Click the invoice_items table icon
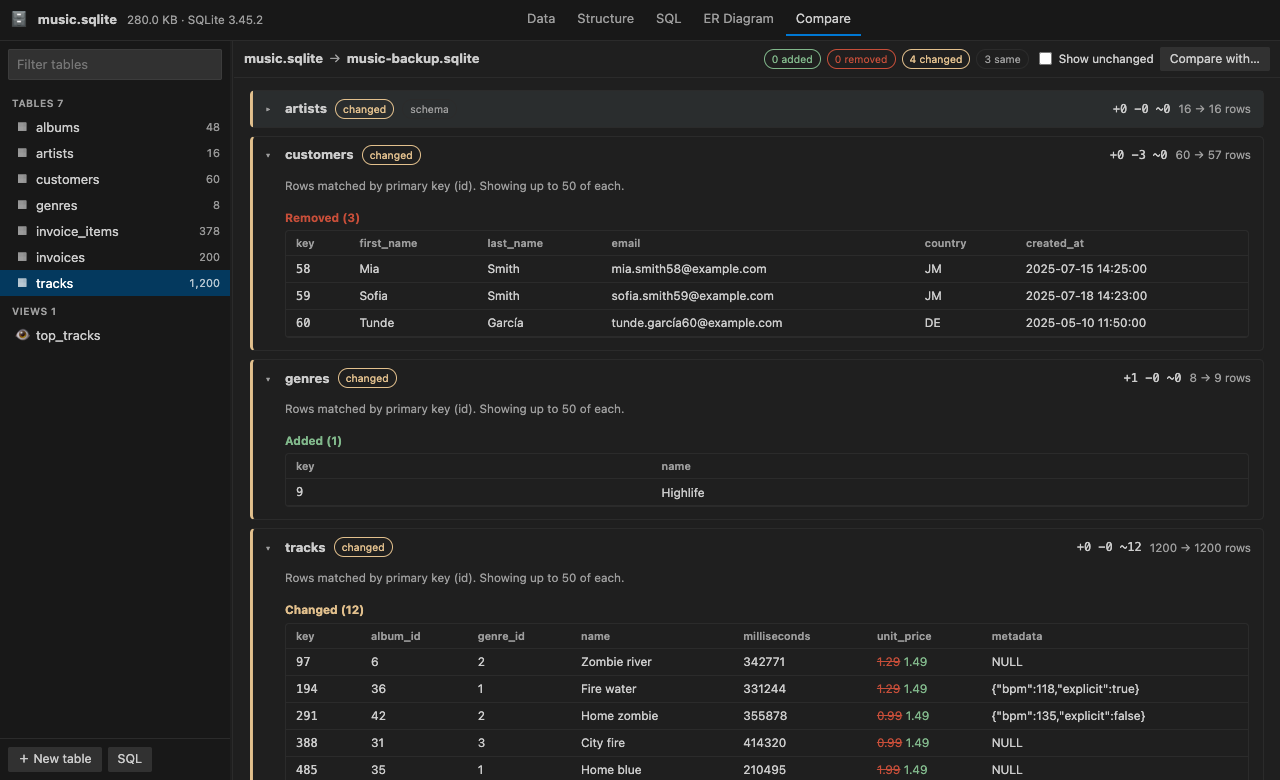Screen dimensions: 1280x780 pyautogui.click(x=22, y=231)
